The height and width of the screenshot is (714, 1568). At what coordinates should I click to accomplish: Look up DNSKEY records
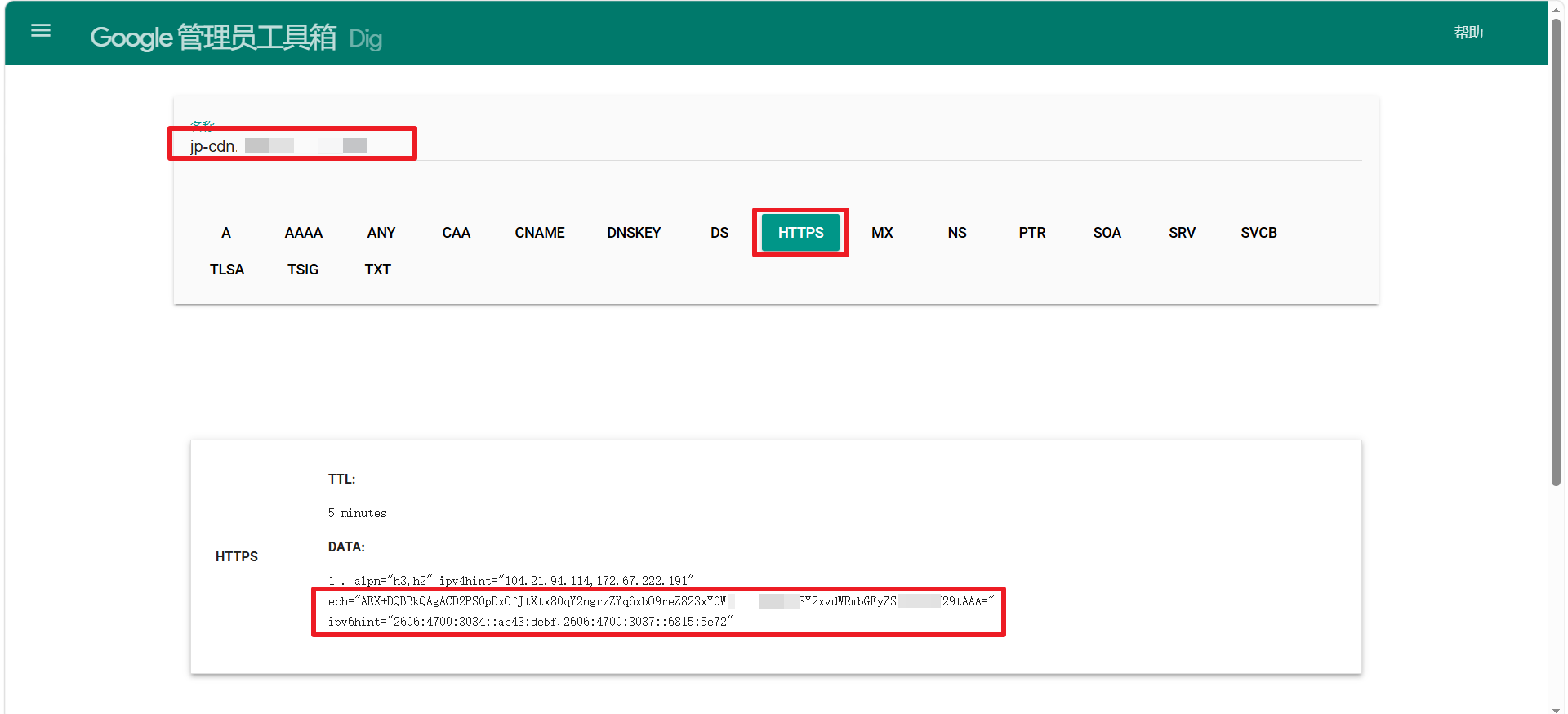[634, 233]
